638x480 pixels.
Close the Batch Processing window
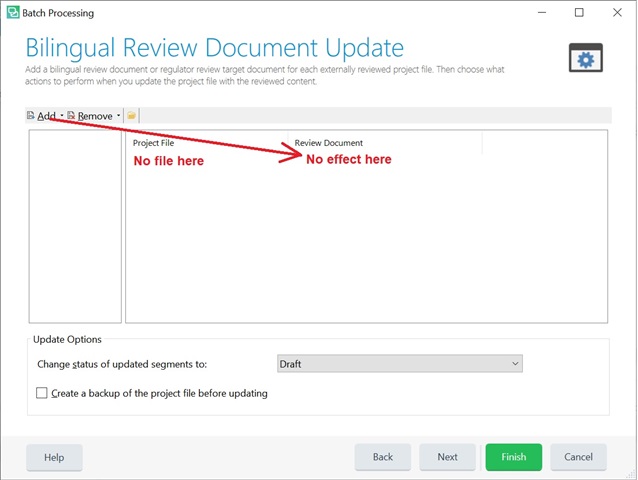617,13
